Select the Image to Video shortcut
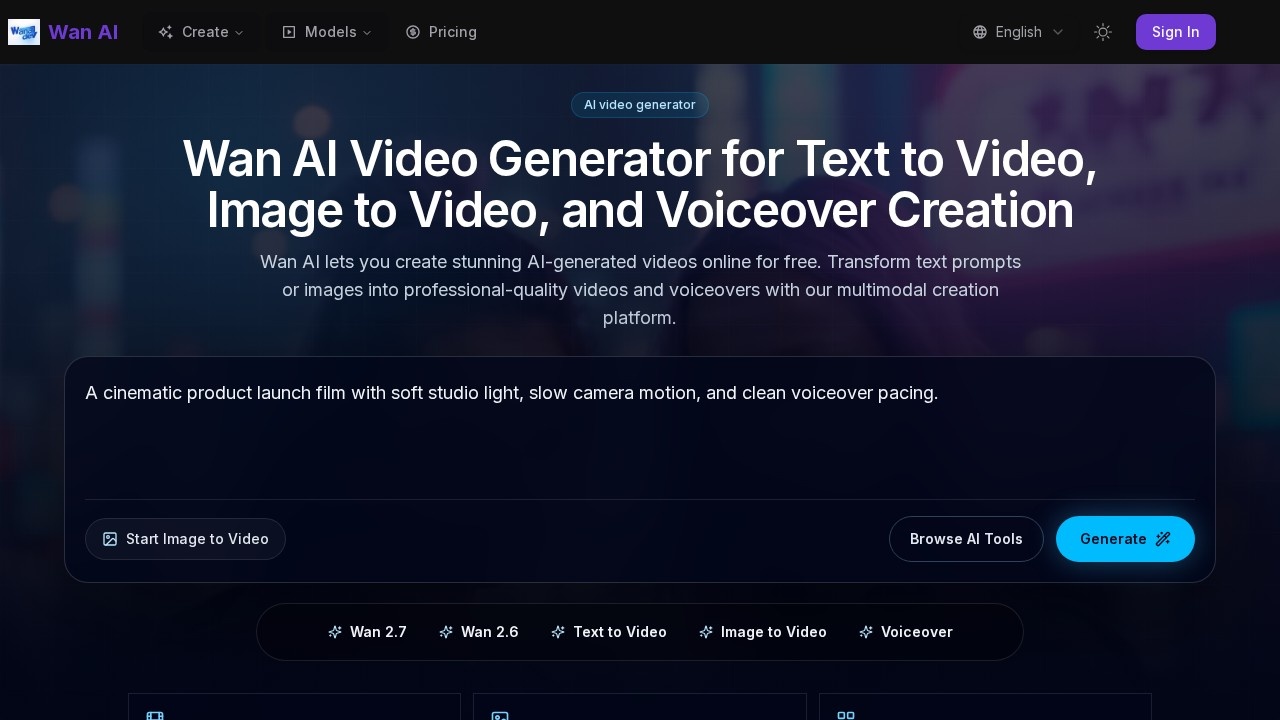The width and height of the screenshot is (1280, 720). point(763,632)
